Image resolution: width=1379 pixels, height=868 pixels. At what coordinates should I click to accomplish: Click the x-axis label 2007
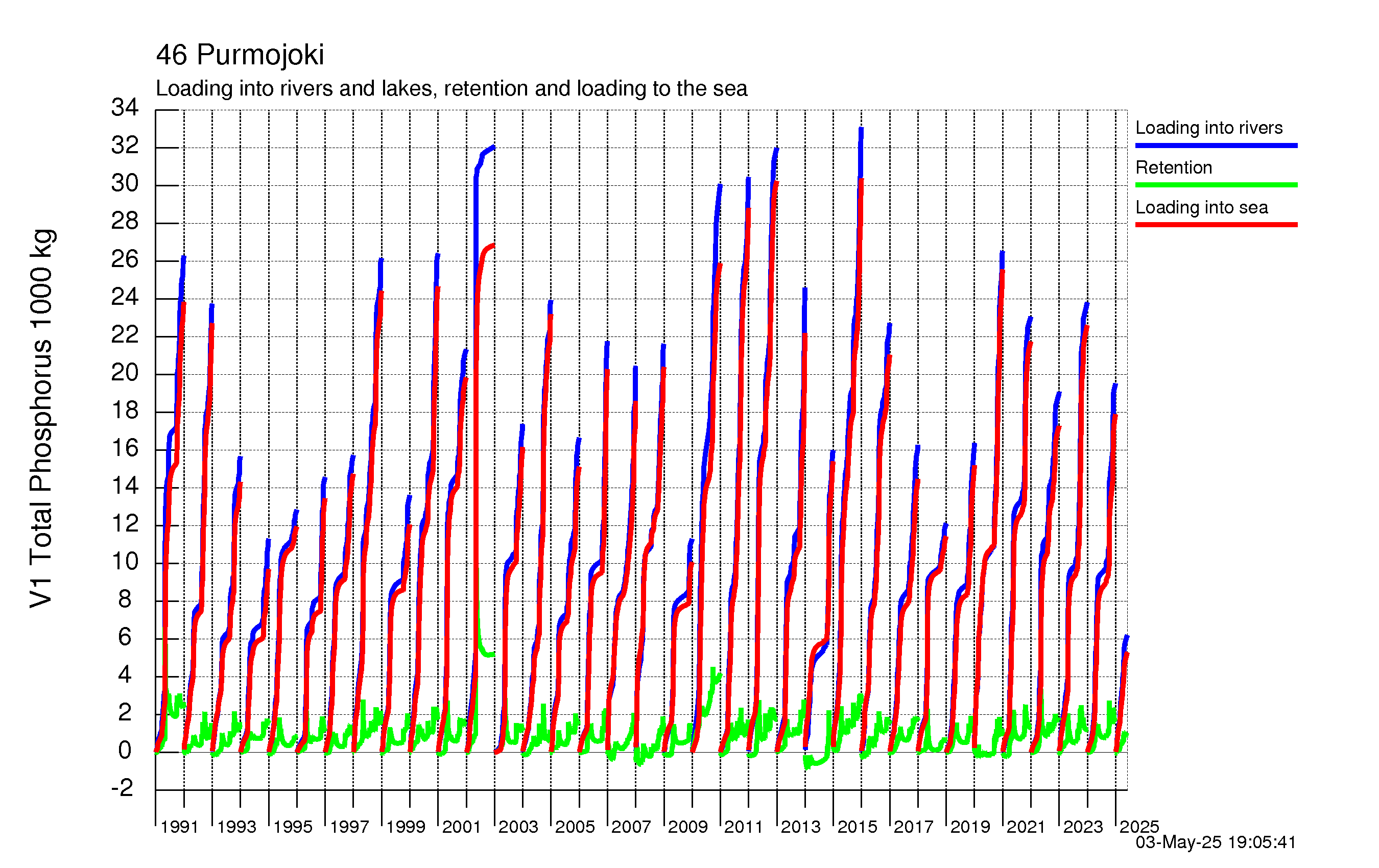[x=631, y=827]
